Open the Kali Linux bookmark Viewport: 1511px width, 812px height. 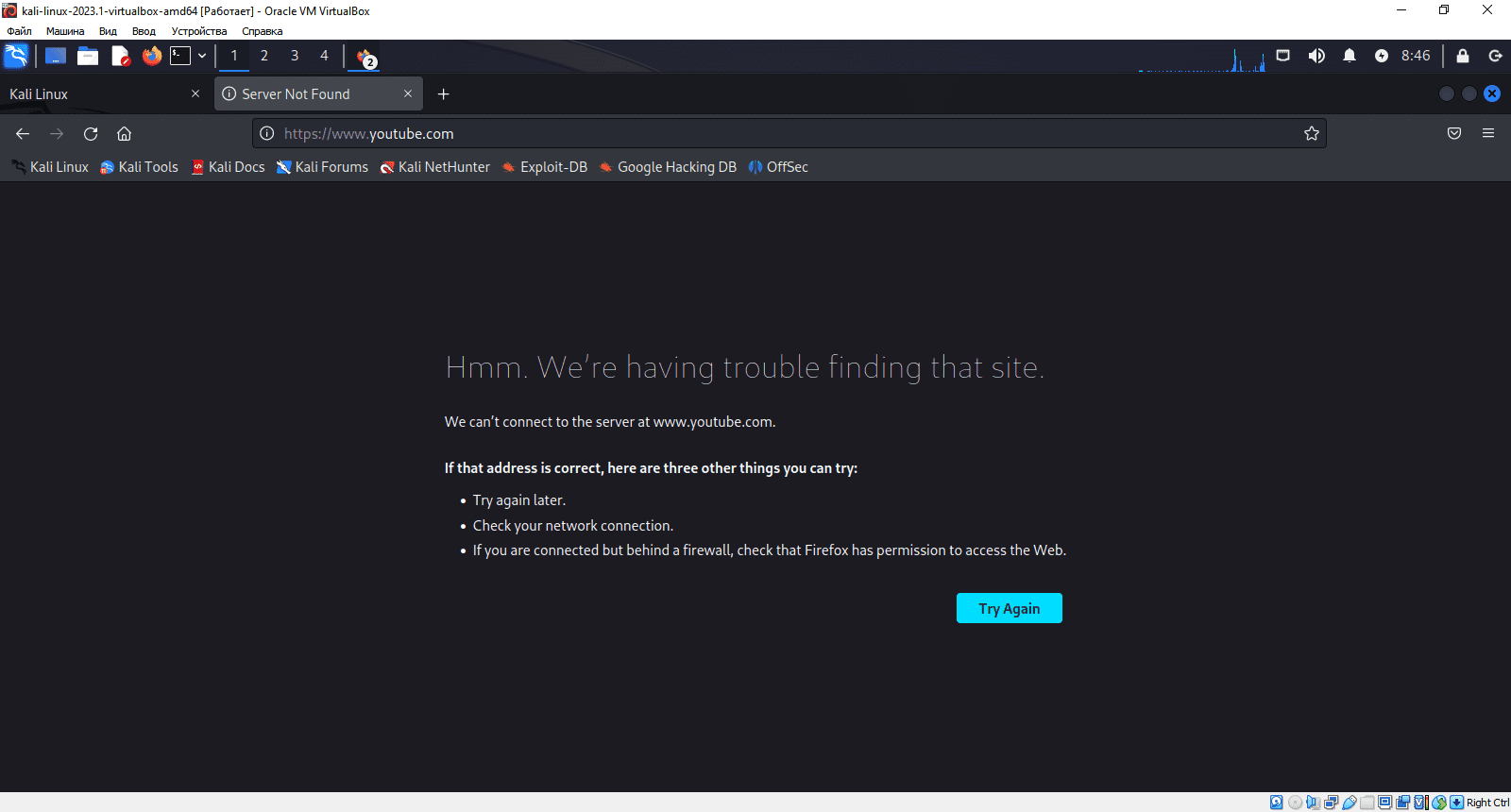point(50,167)
